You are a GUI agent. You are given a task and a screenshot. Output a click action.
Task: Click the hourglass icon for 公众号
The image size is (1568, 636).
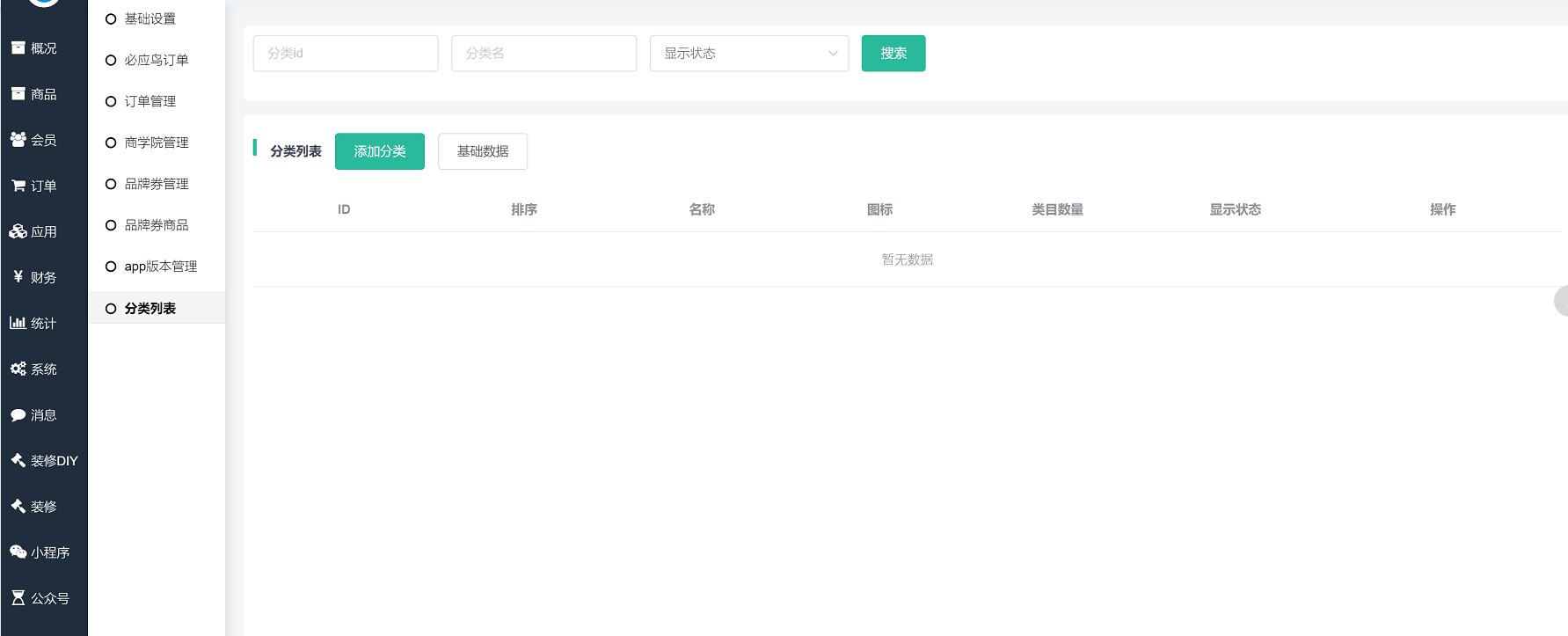click(18, 598)
